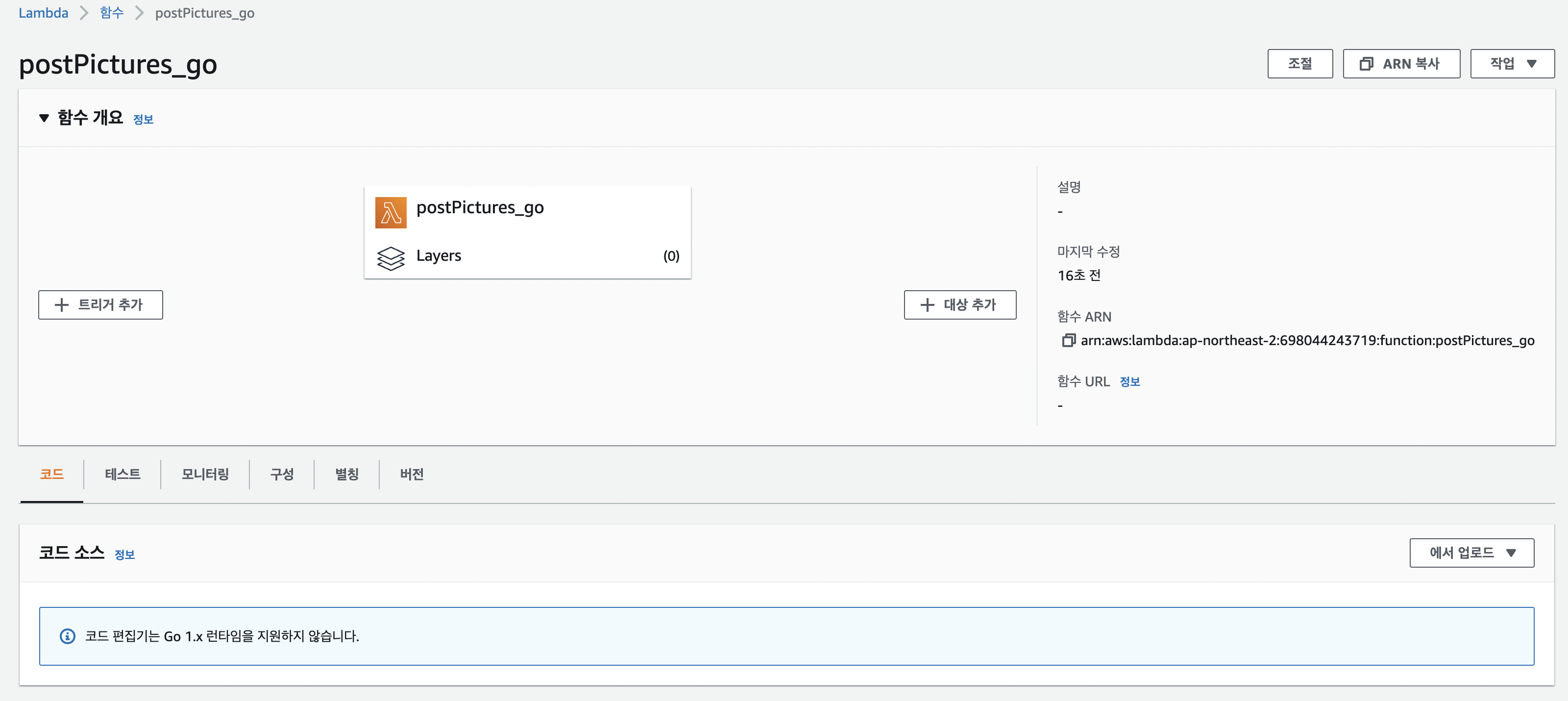Click the 설명 label
Viewport: 1568px width, 701px height.
pyautogui.click(x=1069, y=187)
